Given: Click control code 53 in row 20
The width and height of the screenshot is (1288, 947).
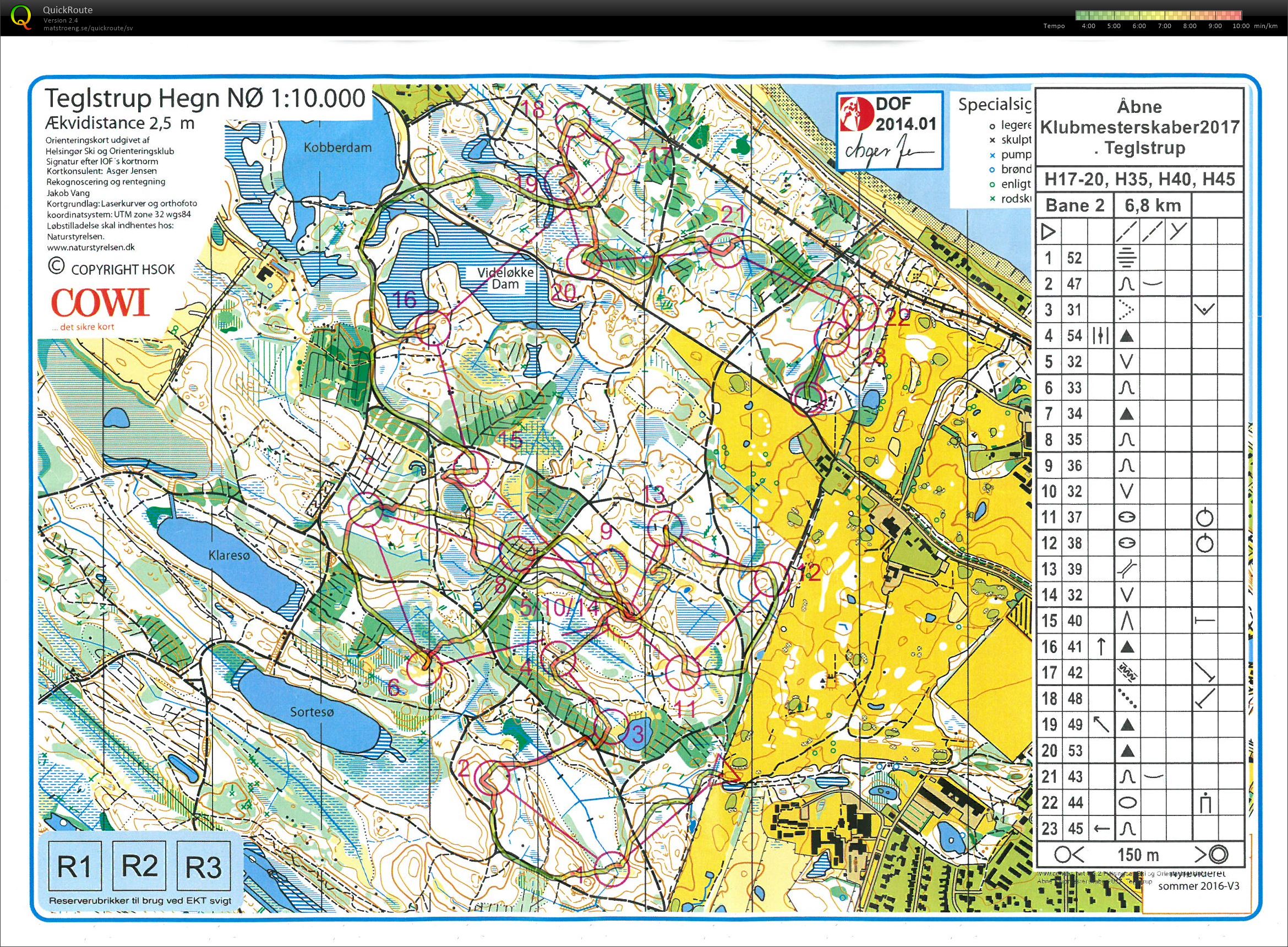Looking at the screenshot, I should coord(1074,751).
